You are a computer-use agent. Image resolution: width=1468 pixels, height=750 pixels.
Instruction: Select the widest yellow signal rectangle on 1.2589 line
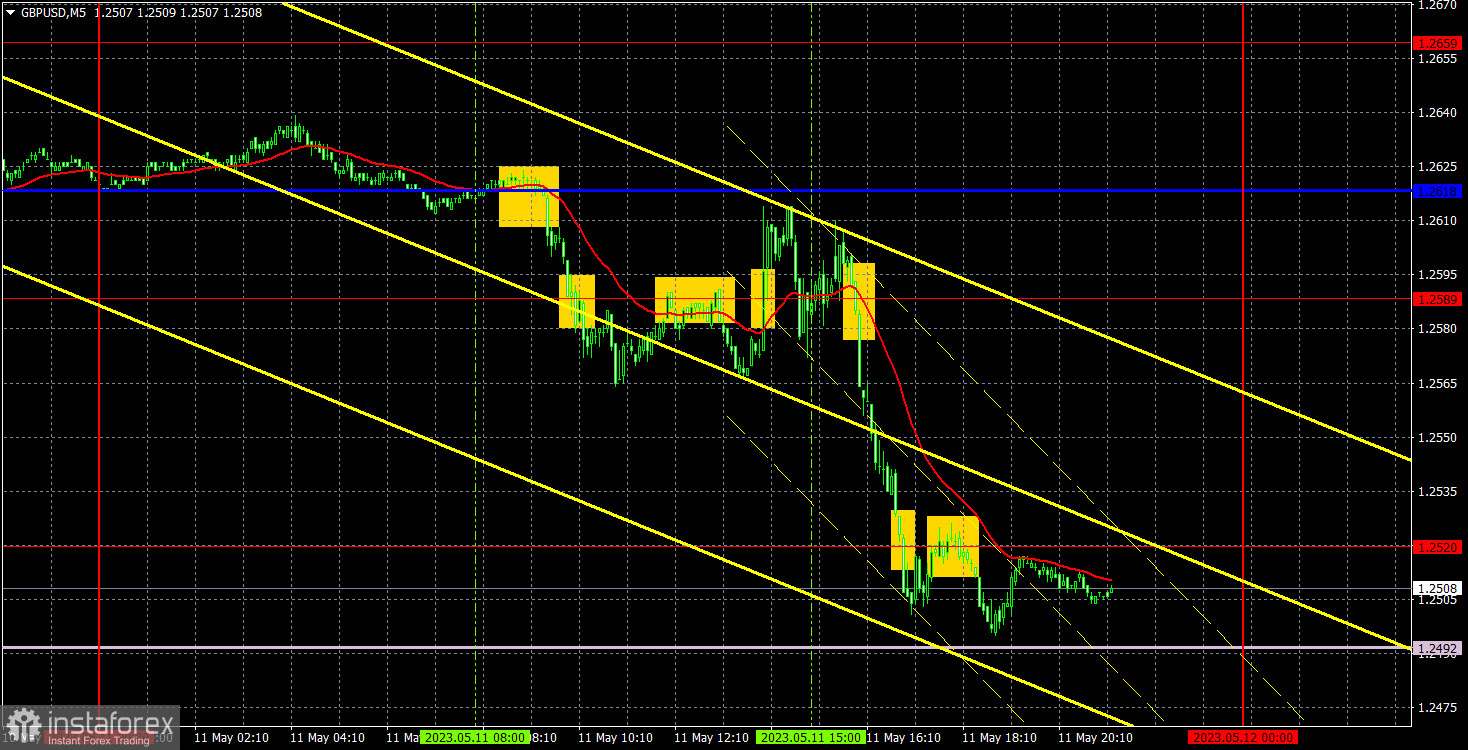tap(695, 299)
